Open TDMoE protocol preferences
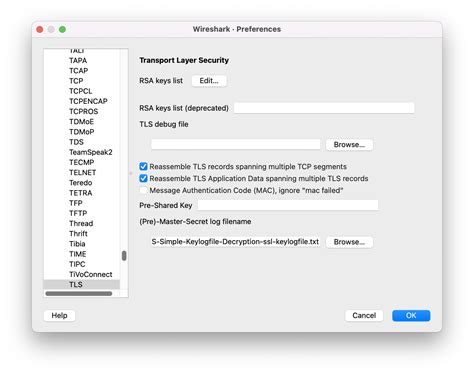This screenshot has width=474, height=374. click(82, 122)
